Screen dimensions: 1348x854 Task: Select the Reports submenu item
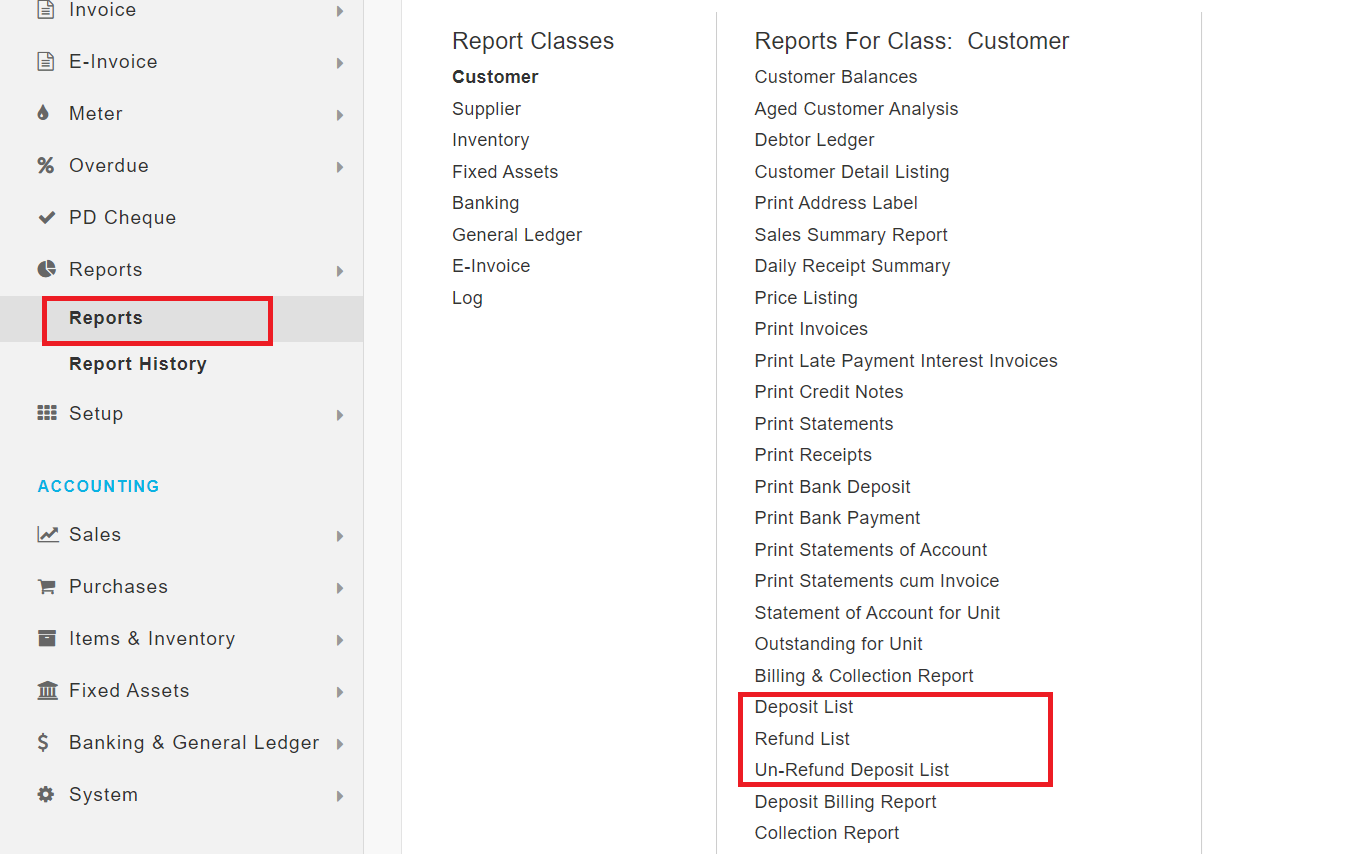pyautogui.click(x=106, y=318)
